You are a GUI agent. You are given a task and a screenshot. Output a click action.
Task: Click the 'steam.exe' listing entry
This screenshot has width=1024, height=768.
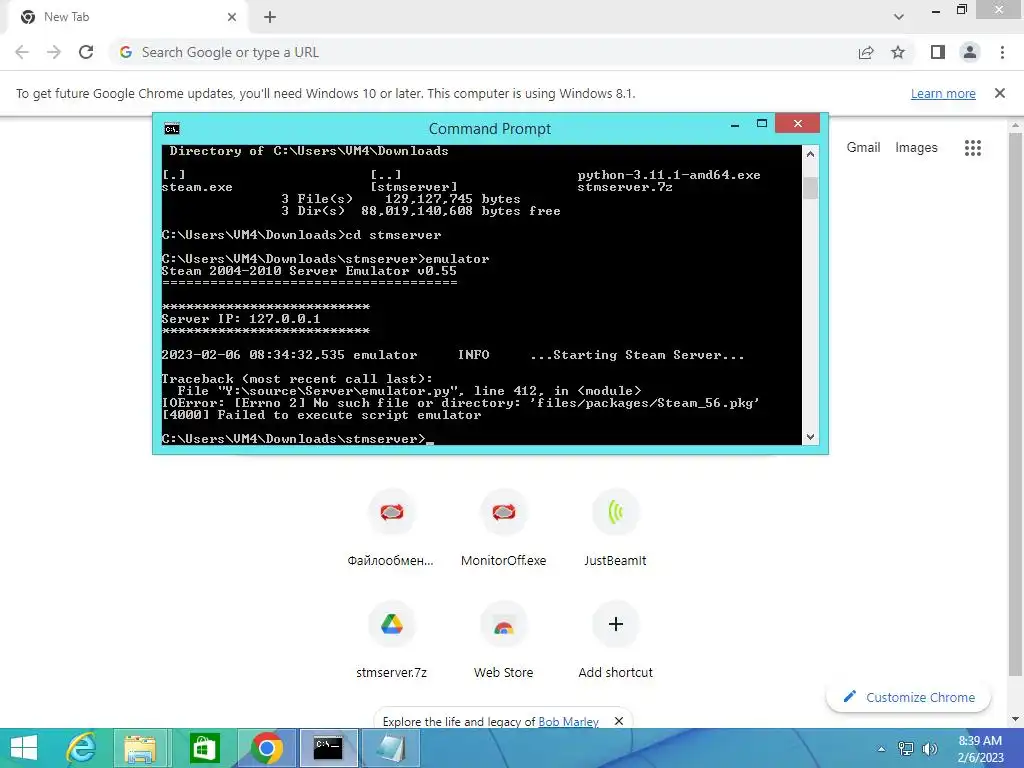pyautogui.click(x=197, y=187)
